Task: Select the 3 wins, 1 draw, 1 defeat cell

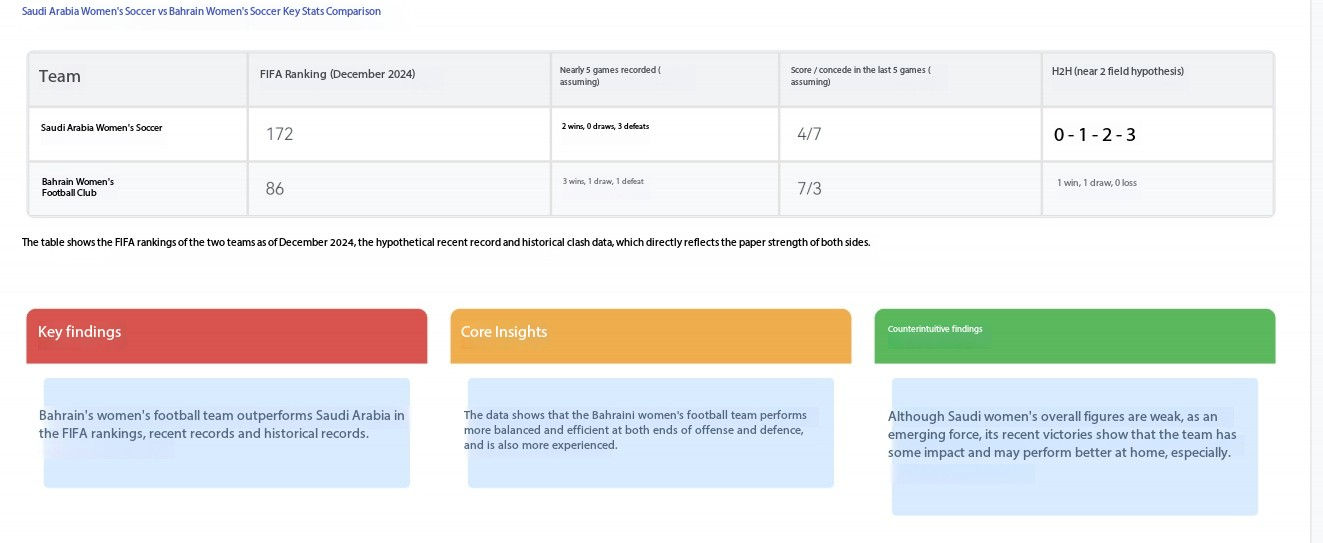Action: (603, 182)
